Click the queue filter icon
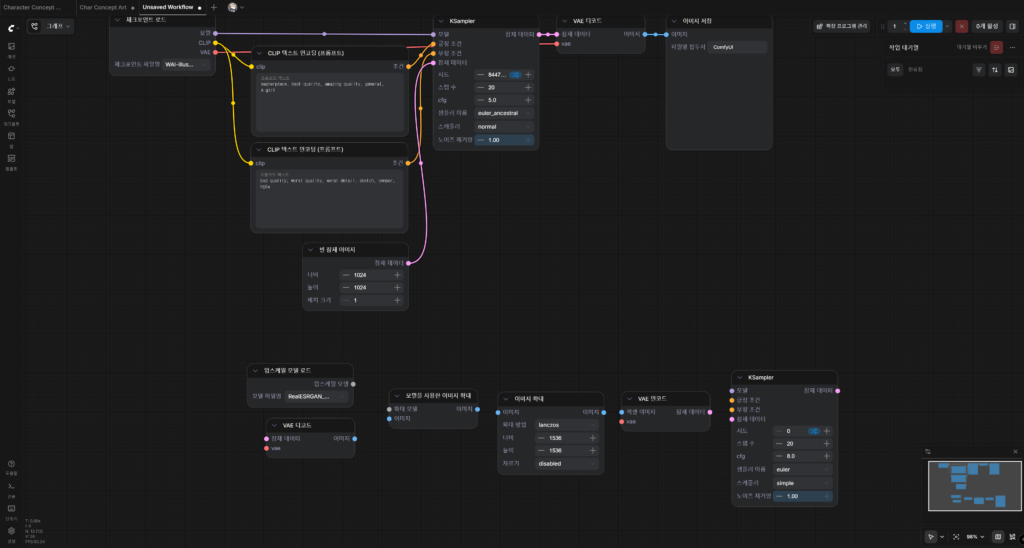 pos(978,70)
